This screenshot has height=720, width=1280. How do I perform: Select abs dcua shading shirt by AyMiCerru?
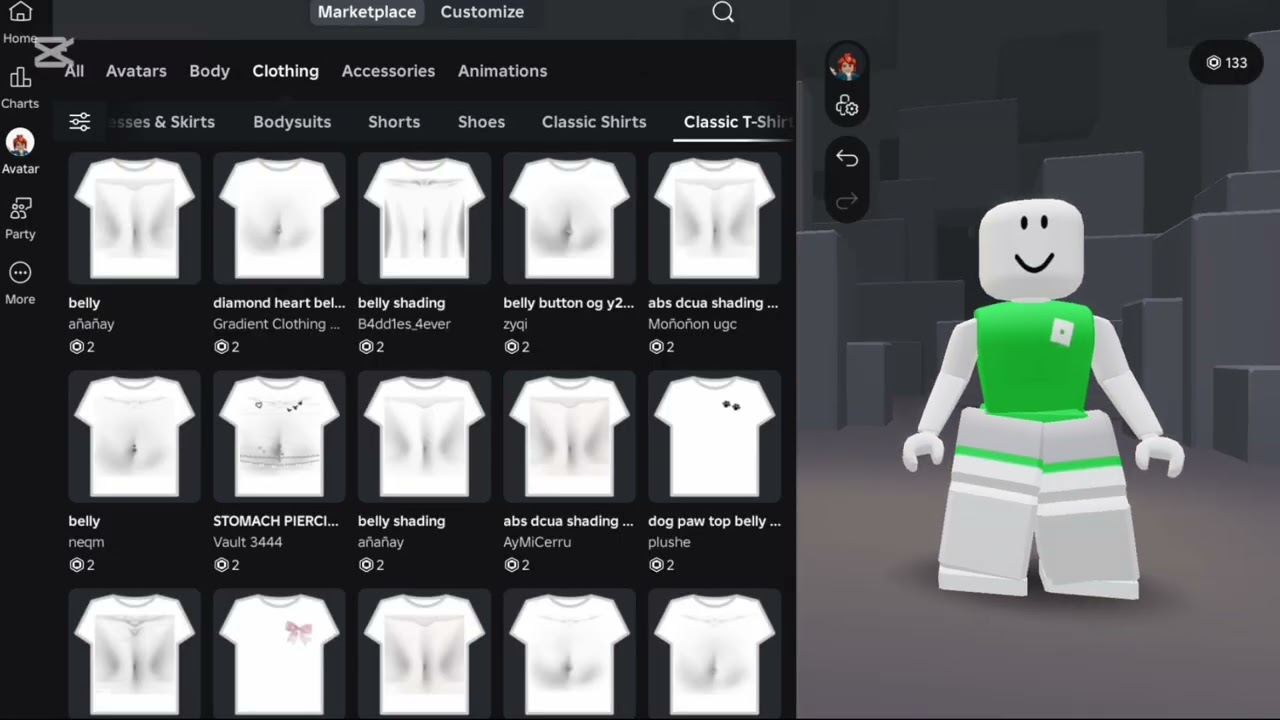[569, 436]
